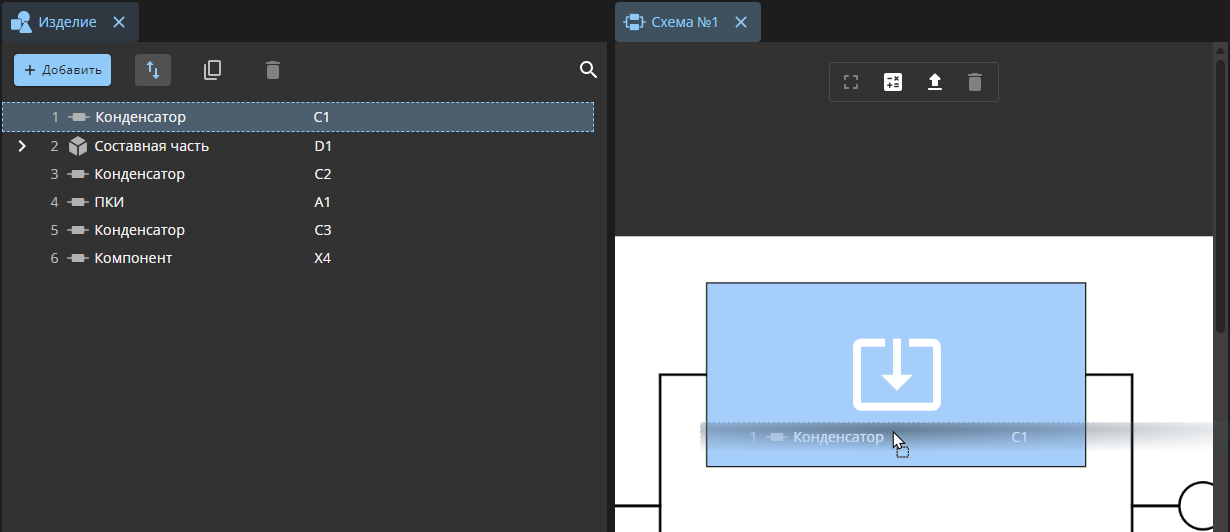Close the Схема №1 tab

741,22
